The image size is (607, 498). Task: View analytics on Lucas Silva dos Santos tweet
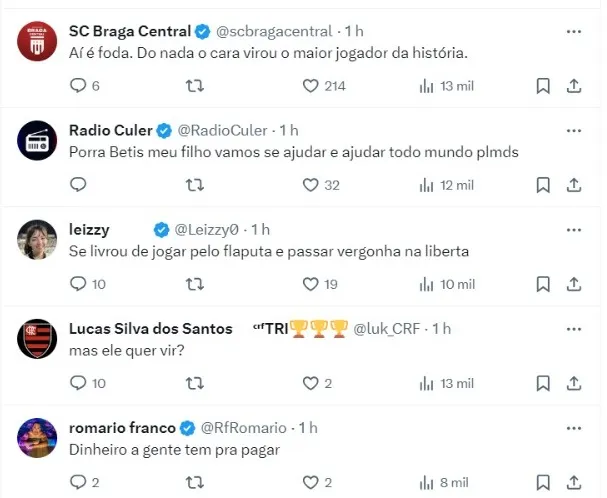(426, 383)
